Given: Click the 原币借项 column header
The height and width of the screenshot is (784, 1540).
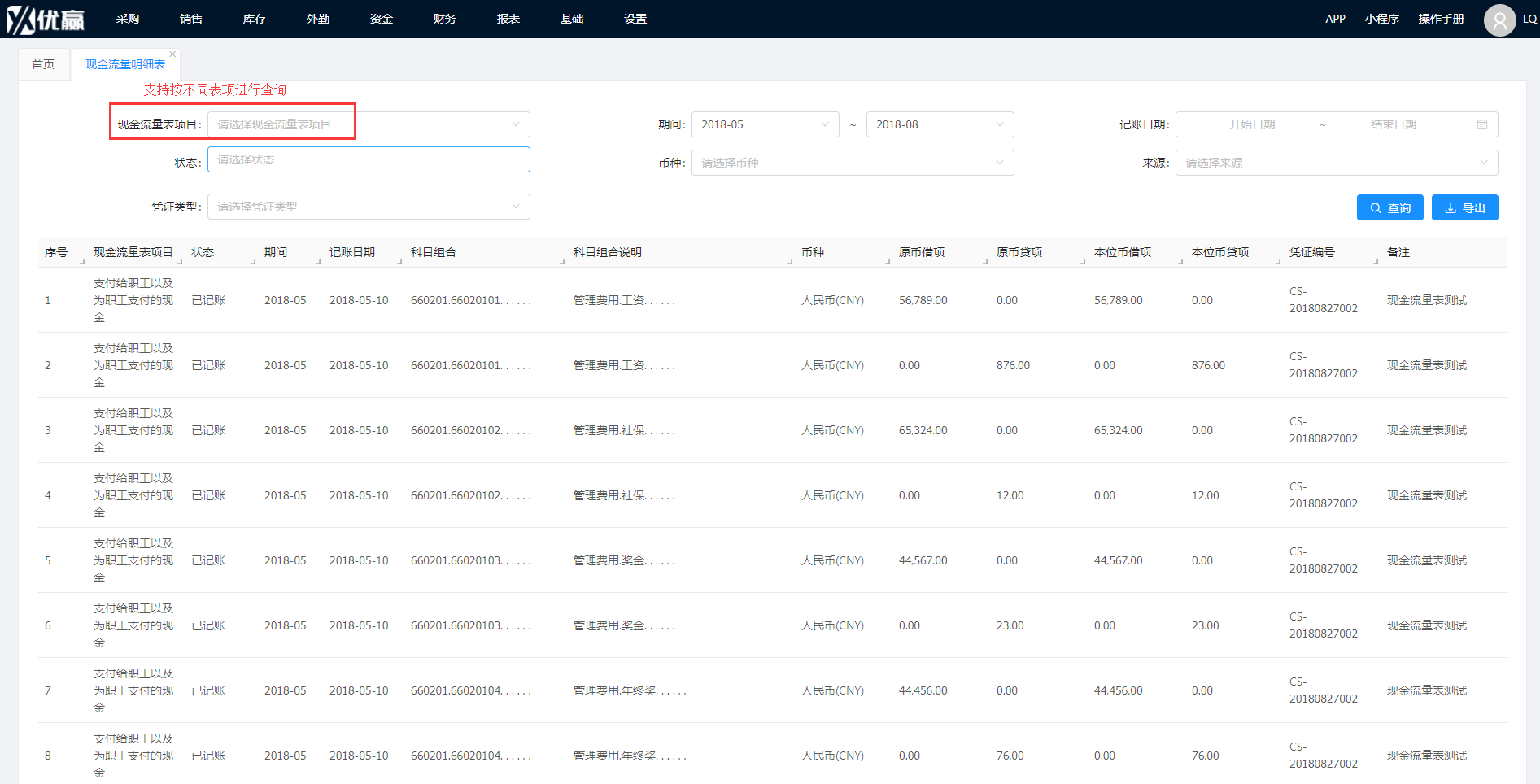Looking at the screenshot, I should tap(922, 252).
